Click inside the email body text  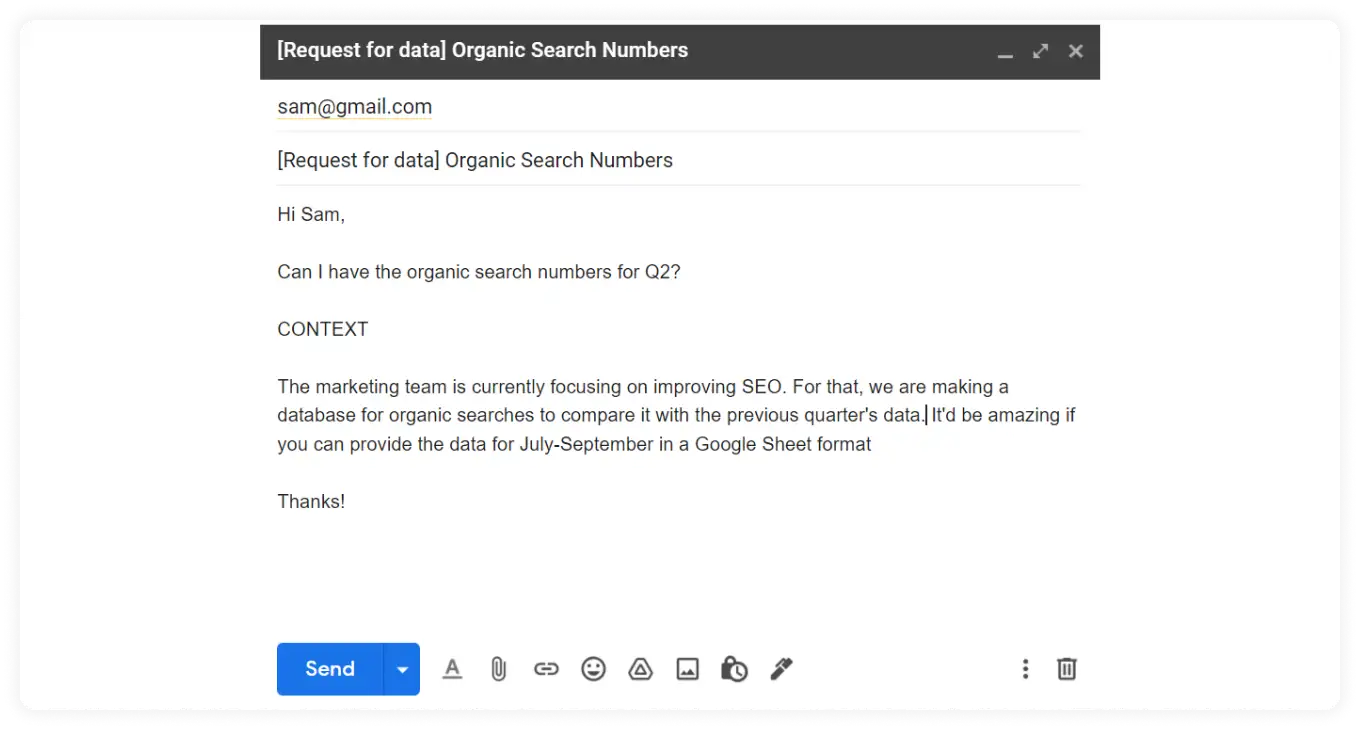point(478,271)
